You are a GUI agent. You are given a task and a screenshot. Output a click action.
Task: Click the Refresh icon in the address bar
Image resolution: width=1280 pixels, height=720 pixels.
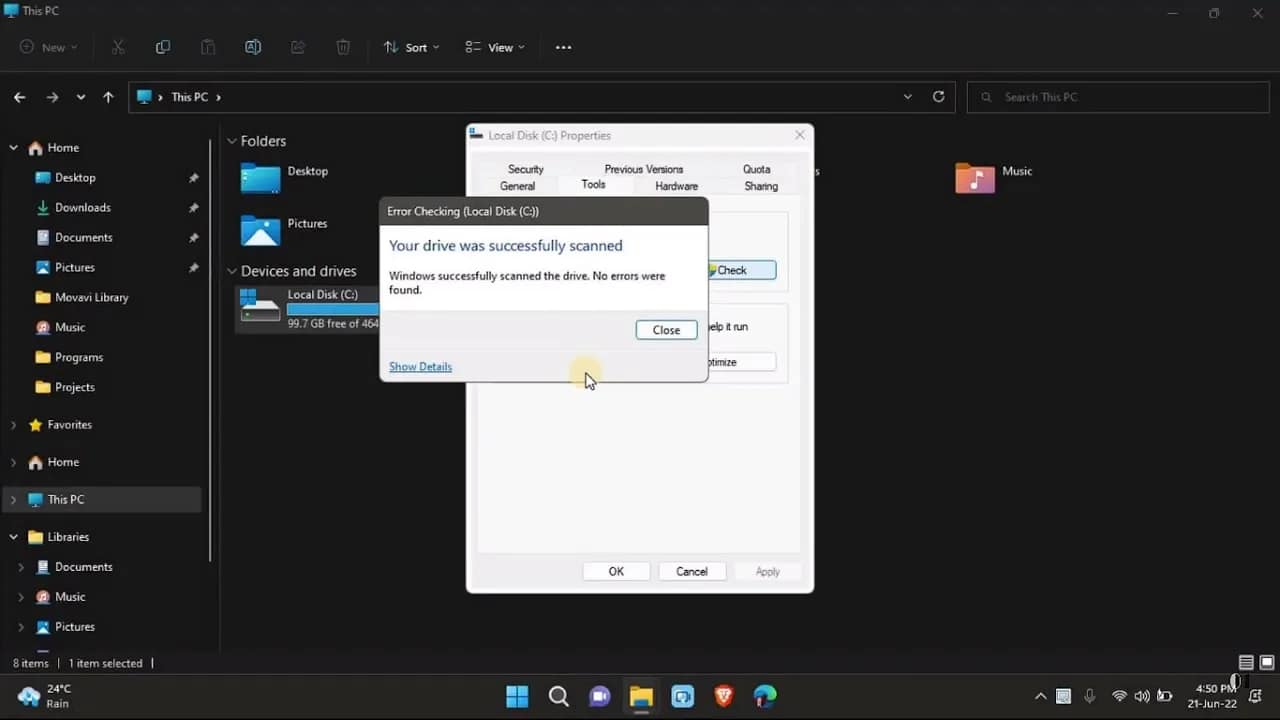pyautogui.click(x=938, y=96)
